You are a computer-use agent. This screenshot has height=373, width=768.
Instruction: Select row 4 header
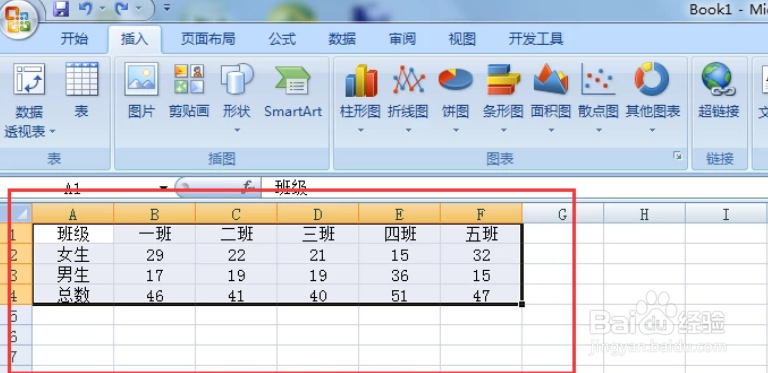click(16, 295)
